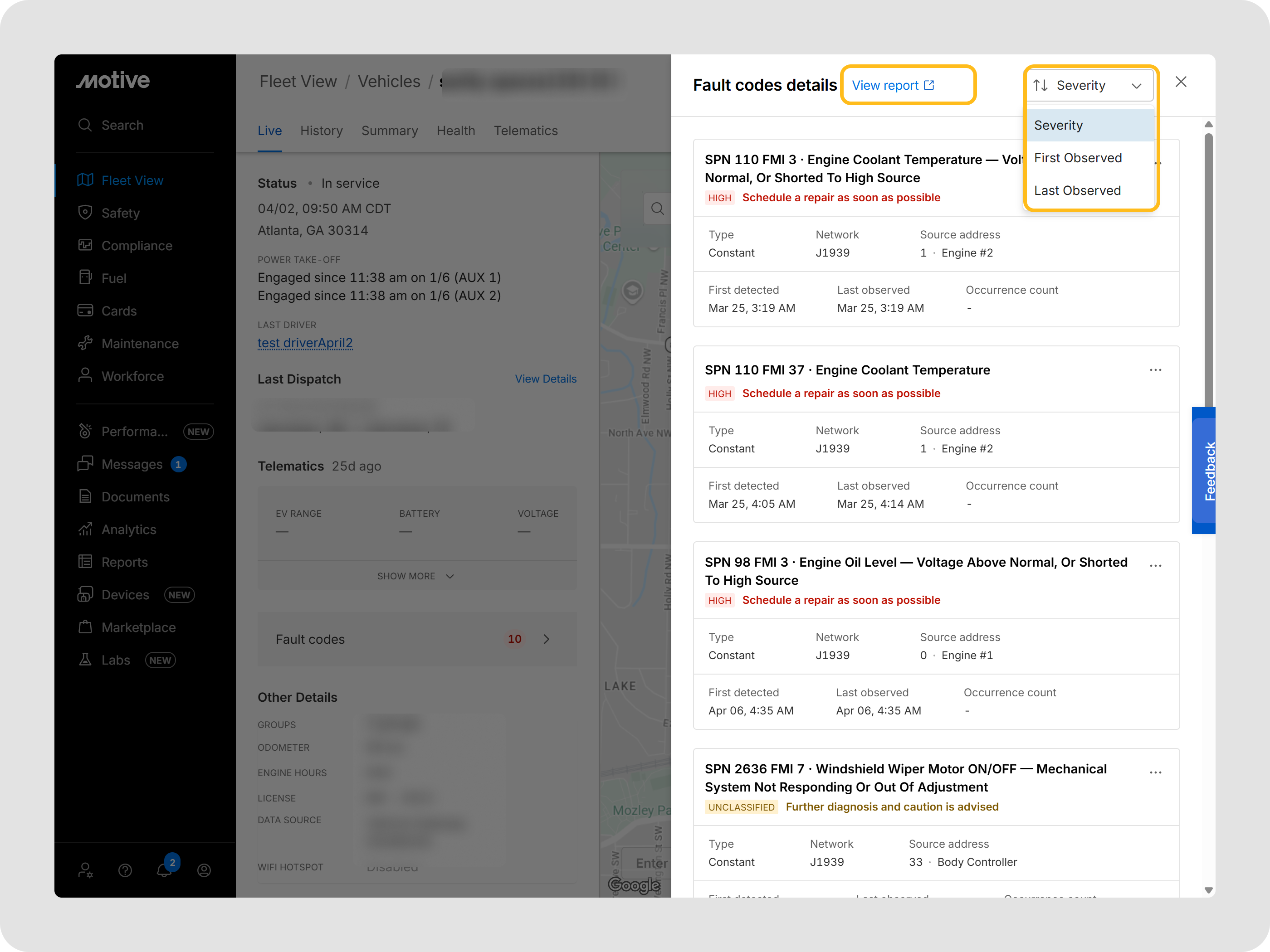1270x952 pixels.
Task: Switch to the Summary tab
Action: pos(390,131)
